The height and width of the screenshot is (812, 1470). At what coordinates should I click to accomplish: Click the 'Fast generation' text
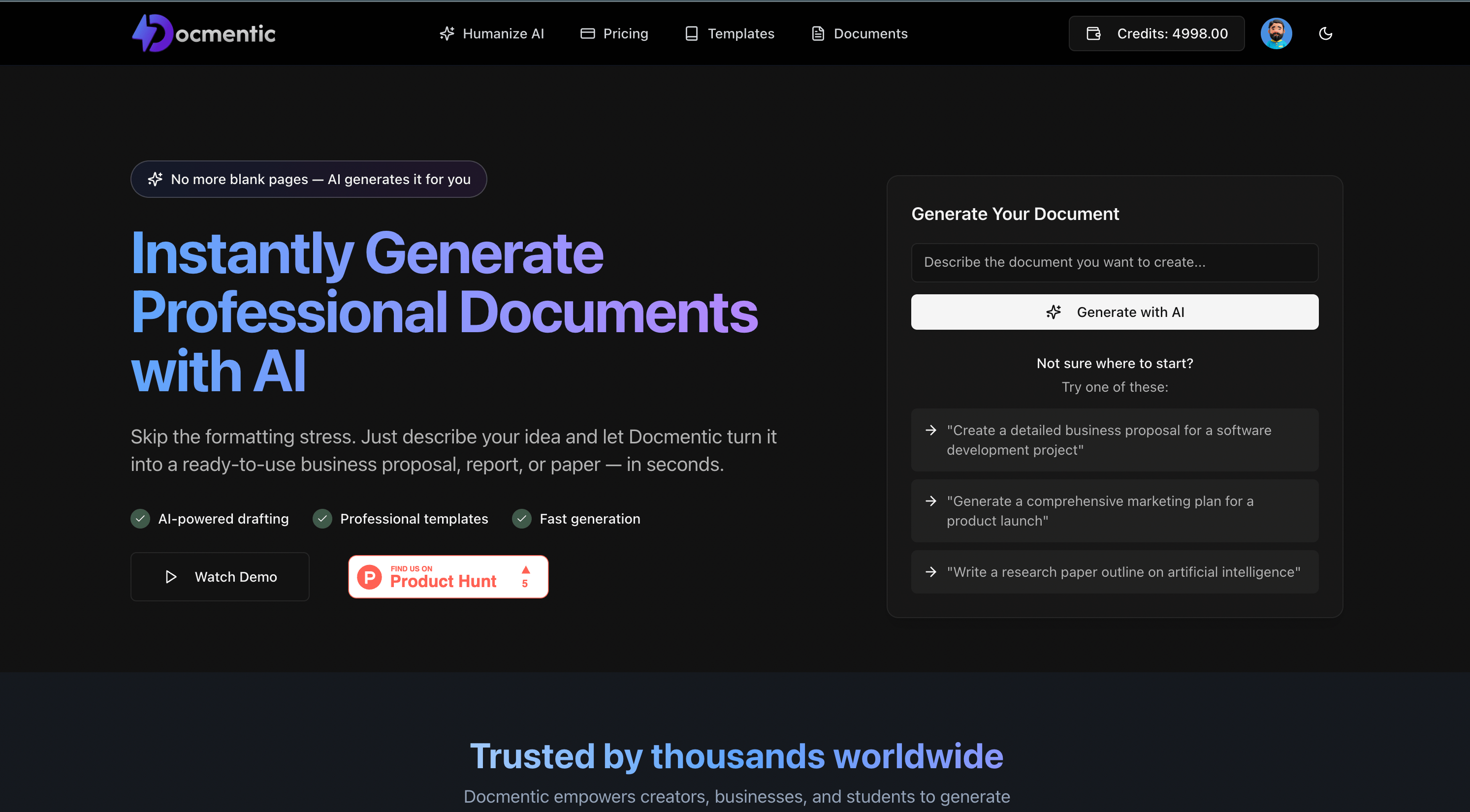589,519
